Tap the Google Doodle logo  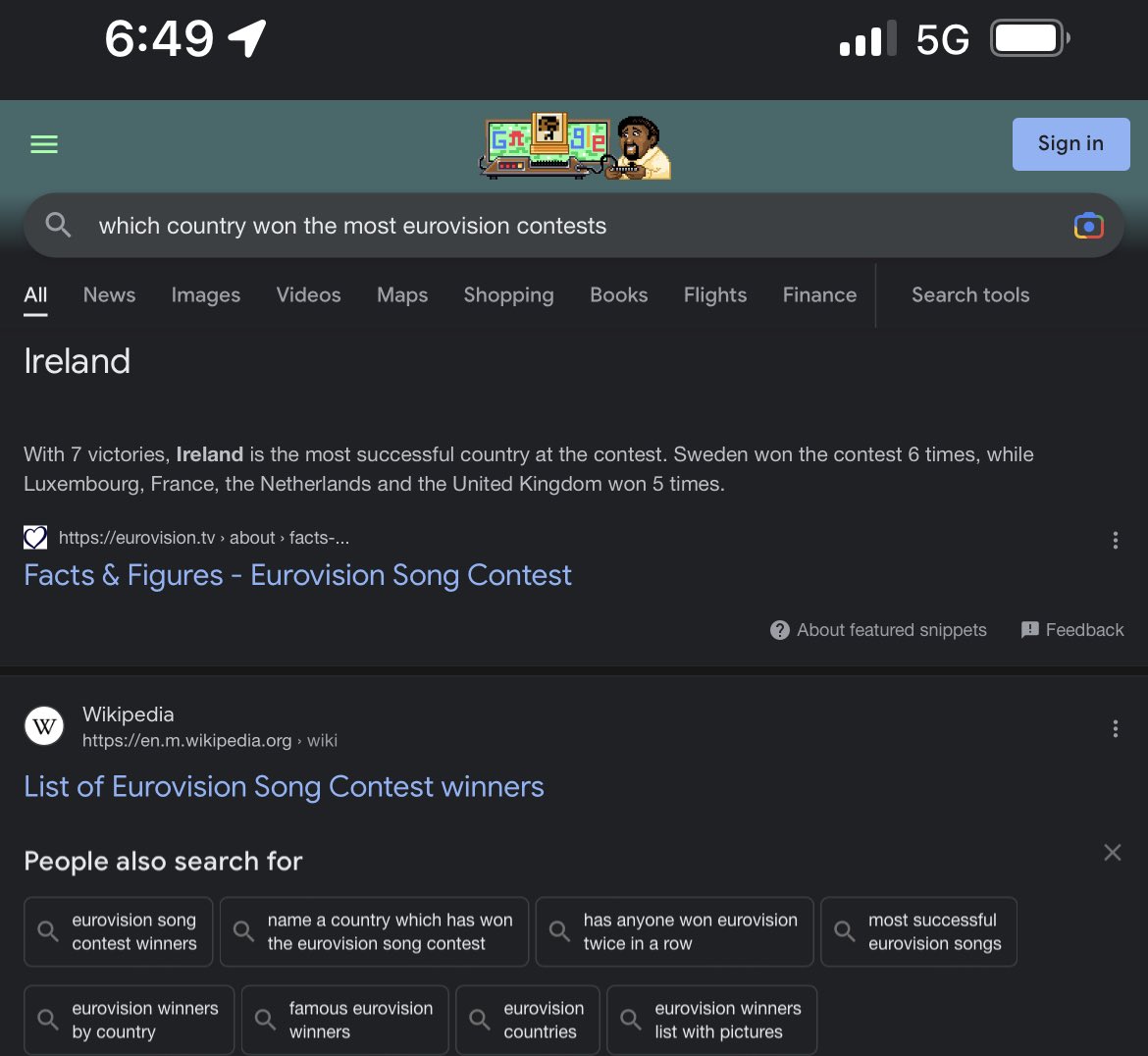pyautogui.click(x=575, y=145)
